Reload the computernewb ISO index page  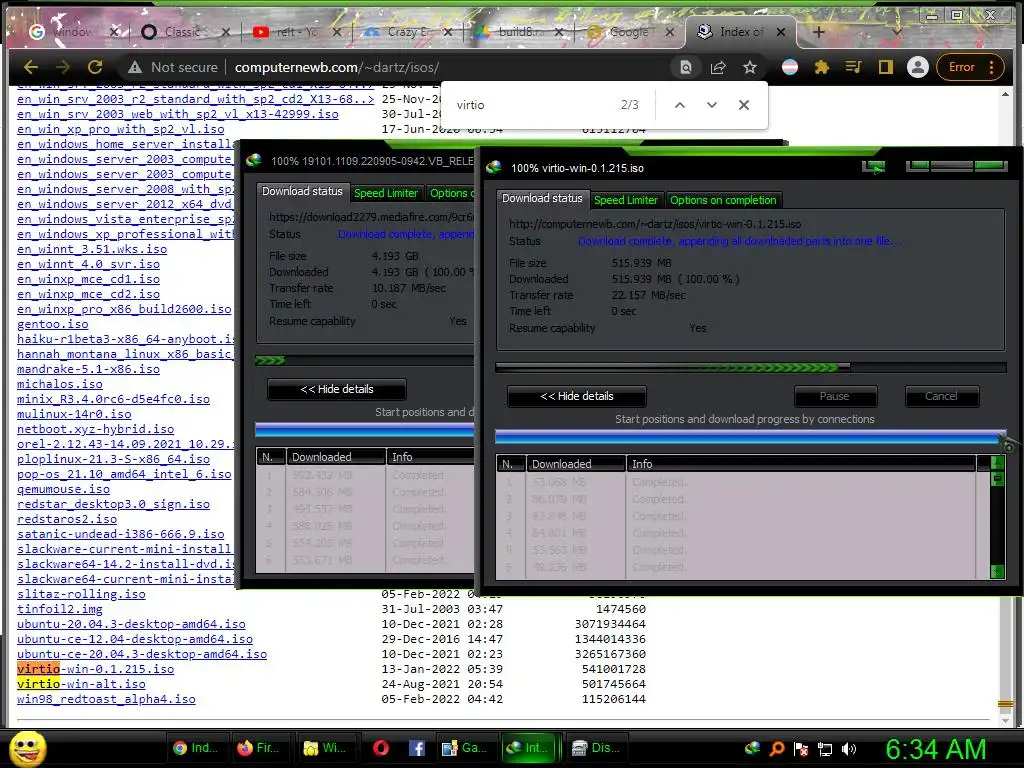pos(95,67)
